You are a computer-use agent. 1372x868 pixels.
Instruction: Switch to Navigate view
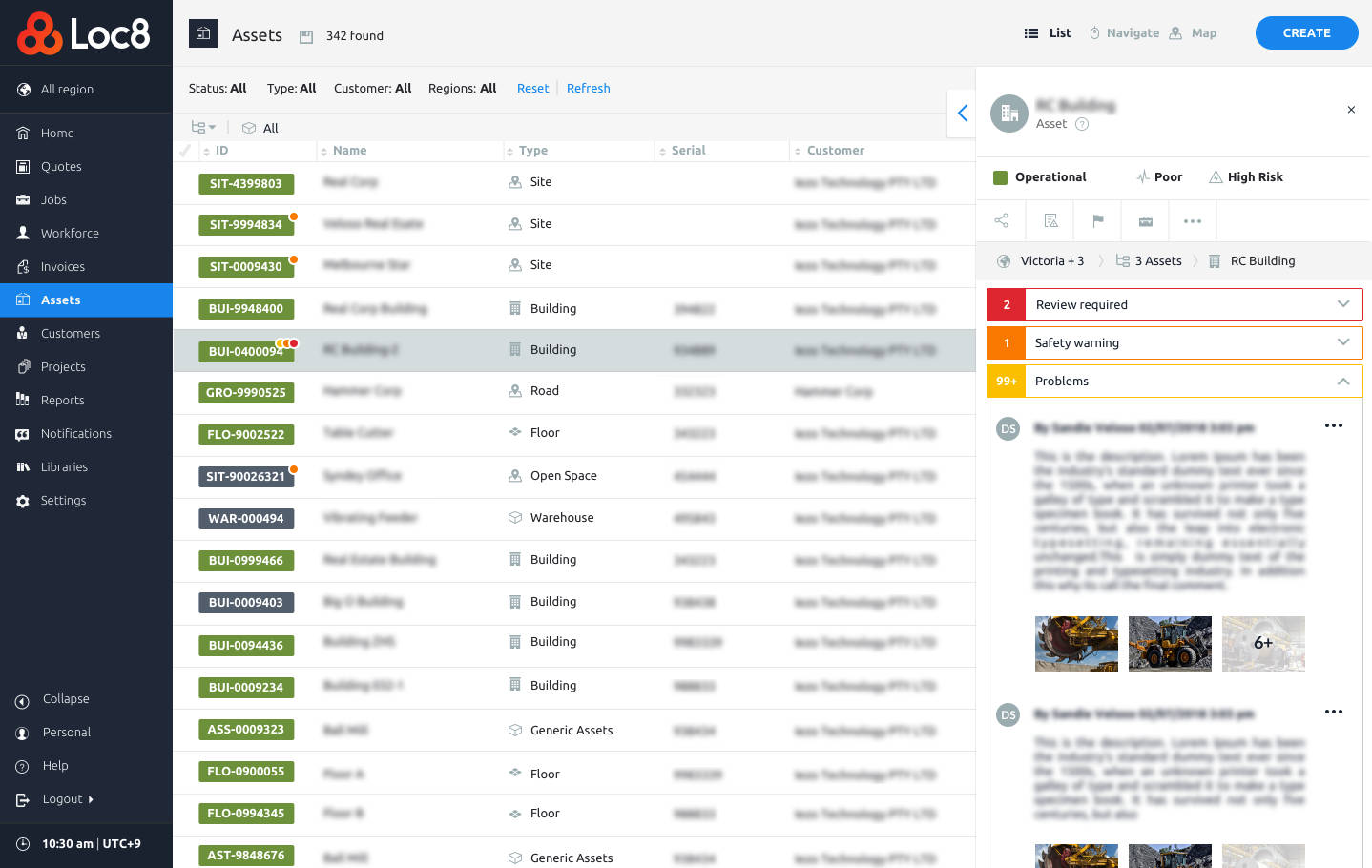[1124, 33]
